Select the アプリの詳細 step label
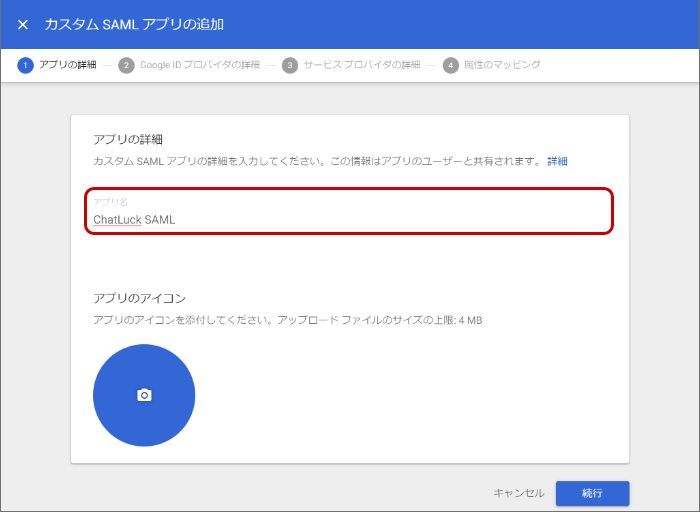 click(x=68, y=65)
